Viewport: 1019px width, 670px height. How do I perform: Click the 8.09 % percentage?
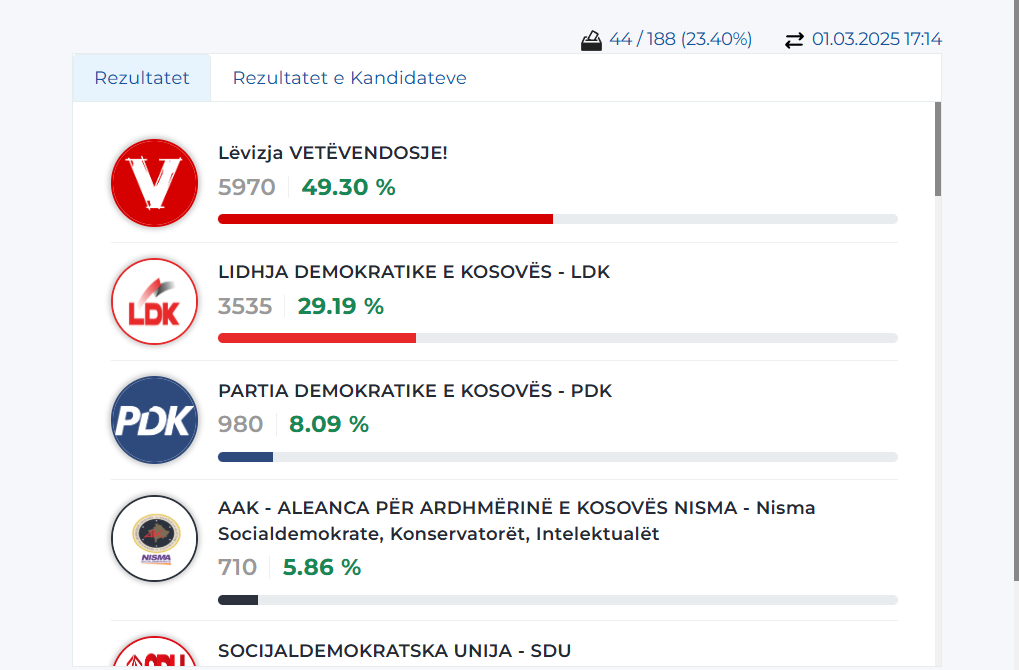[329, 424]
